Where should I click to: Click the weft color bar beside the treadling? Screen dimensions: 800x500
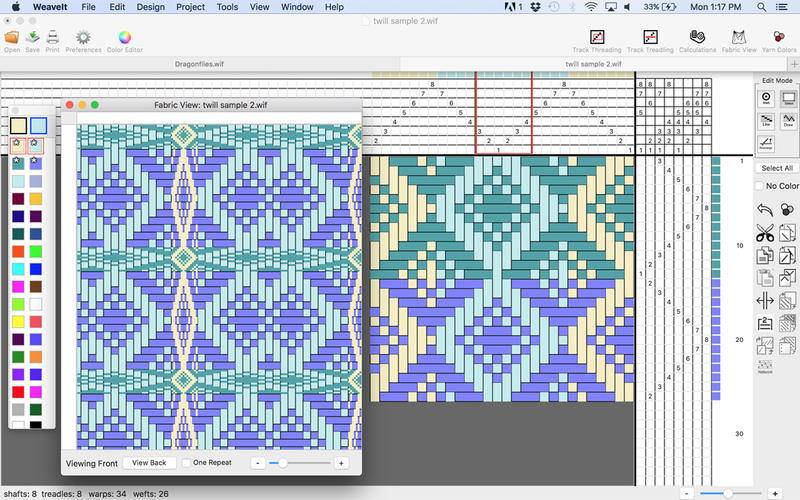coord(716,279)
